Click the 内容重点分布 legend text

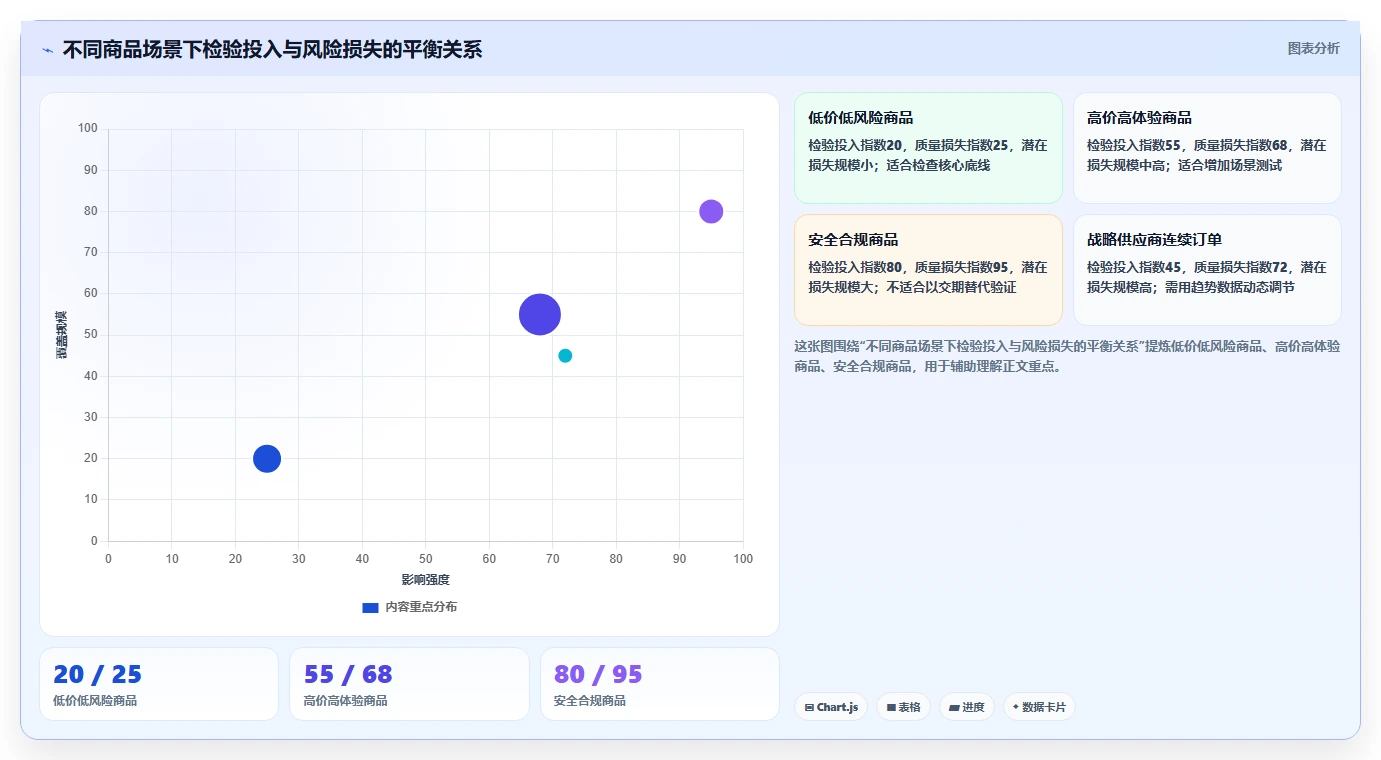point(421,607)
